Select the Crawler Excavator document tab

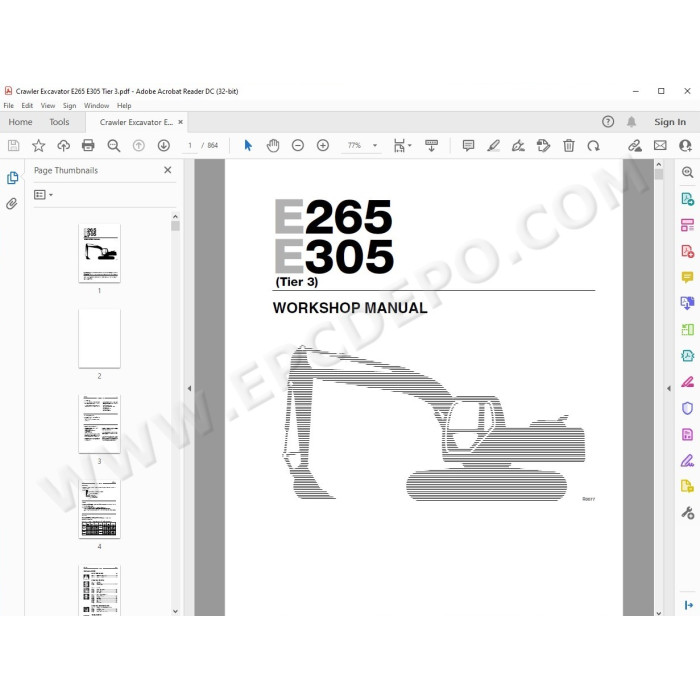(136, 122)
